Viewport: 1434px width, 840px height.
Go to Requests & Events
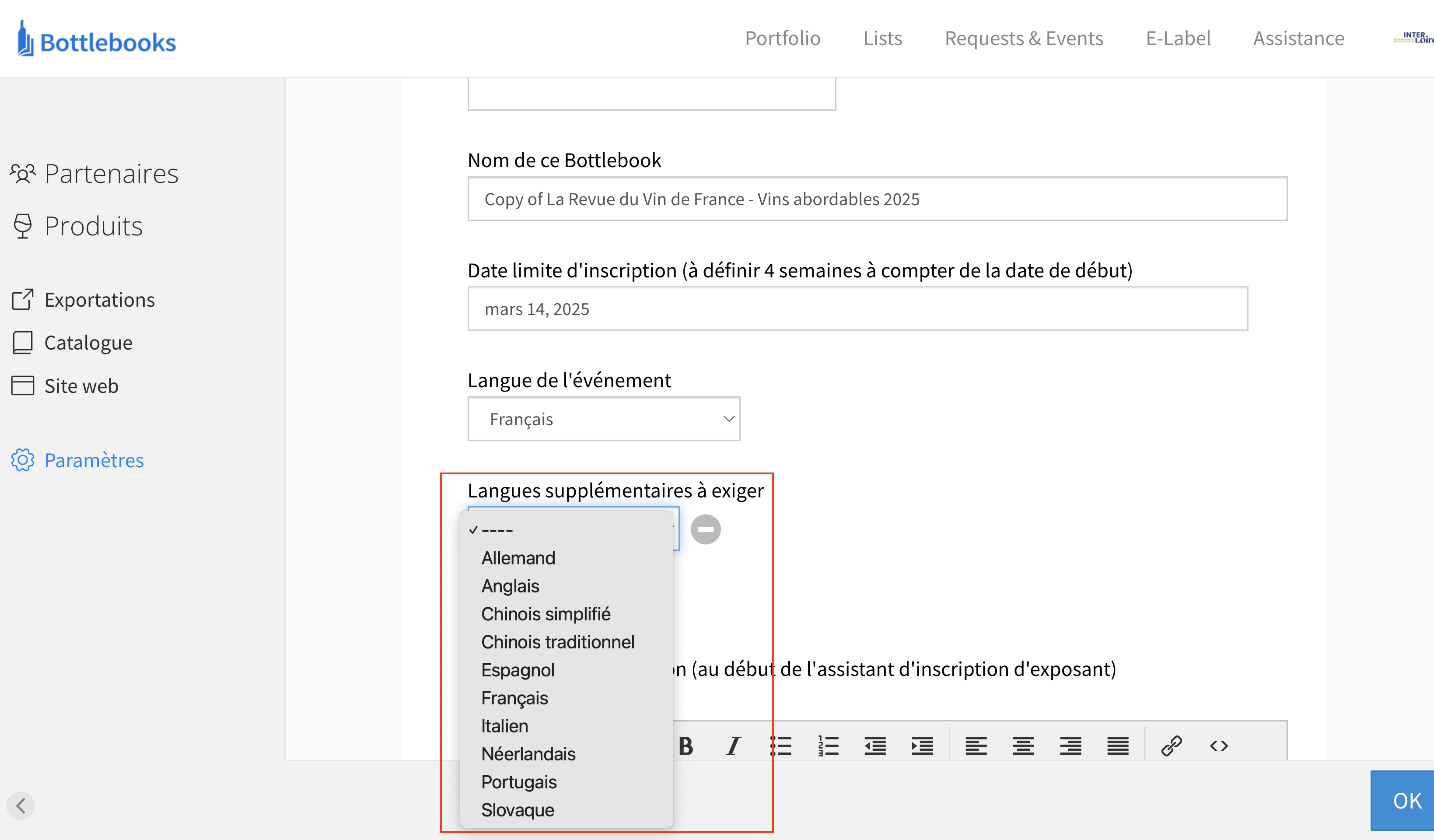1023,38
